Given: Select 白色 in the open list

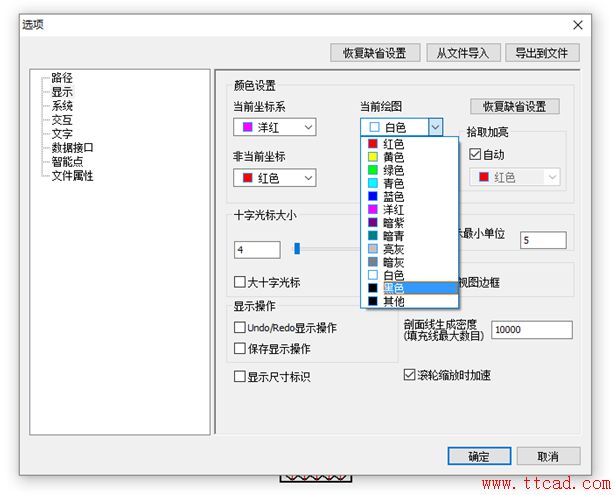Looking at the screenshot, I should click(x=409, y=275).
